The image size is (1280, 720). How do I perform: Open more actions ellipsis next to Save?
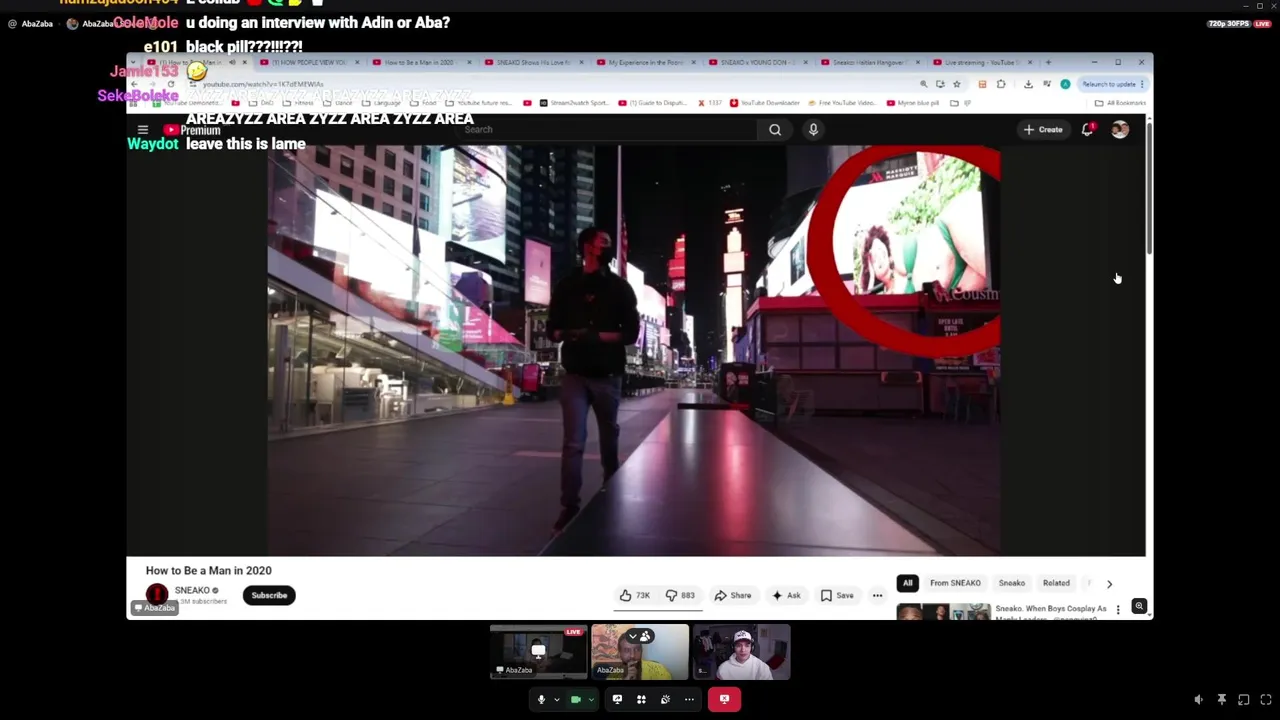(877, 595)
